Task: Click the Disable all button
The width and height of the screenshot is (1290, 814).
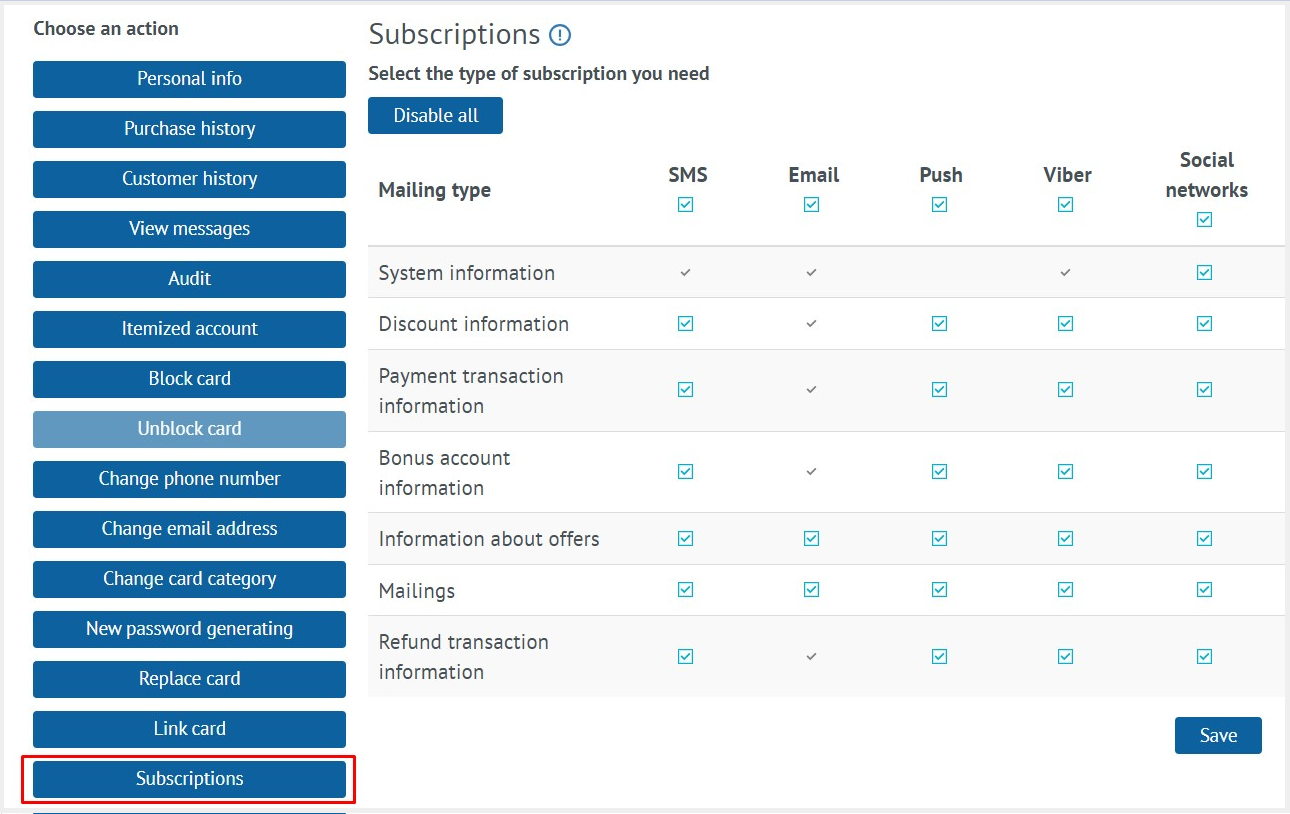Action: point(435,115)
